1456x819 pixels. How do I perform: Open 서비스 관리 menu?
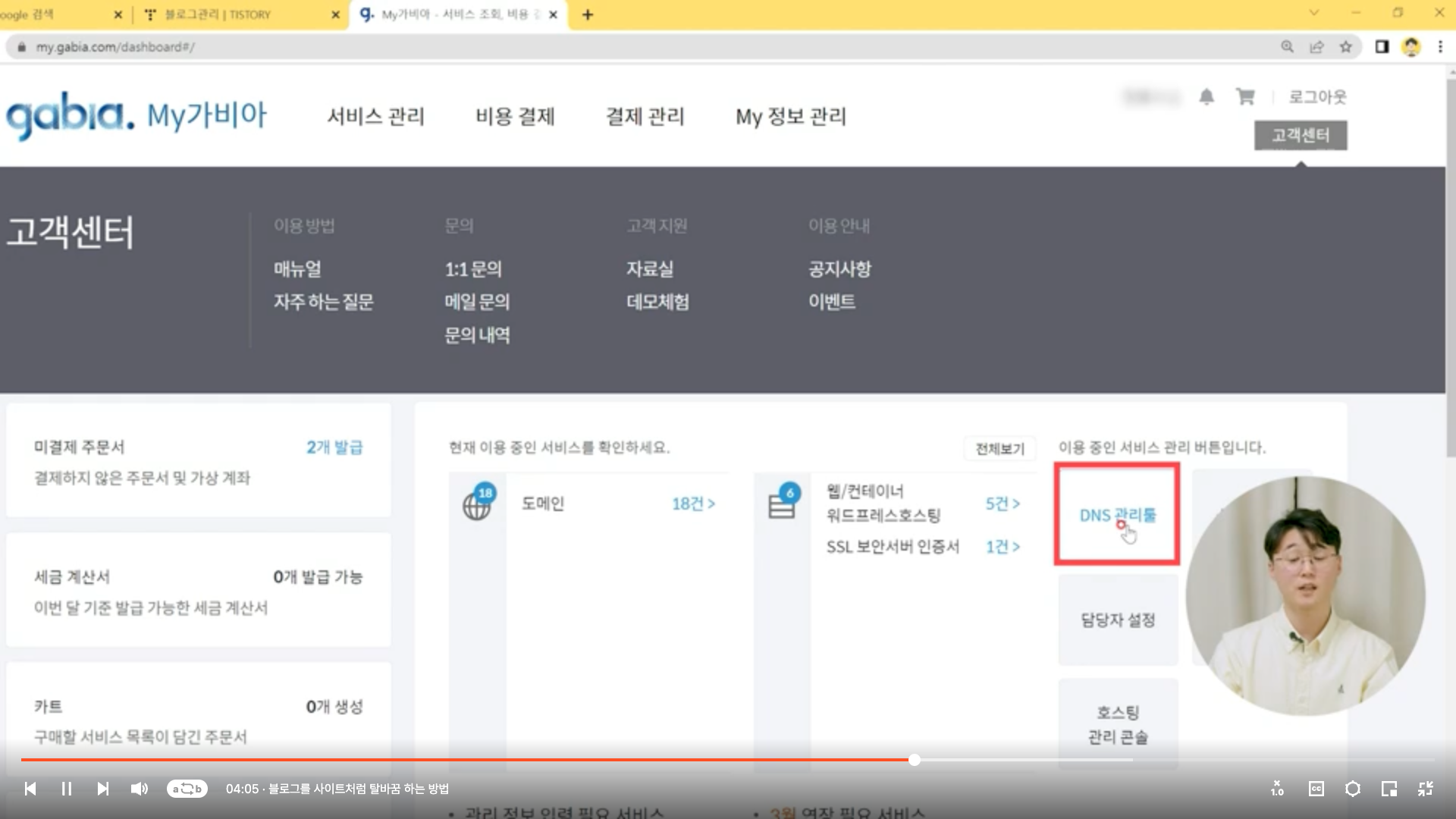click(x=375, y=116)
